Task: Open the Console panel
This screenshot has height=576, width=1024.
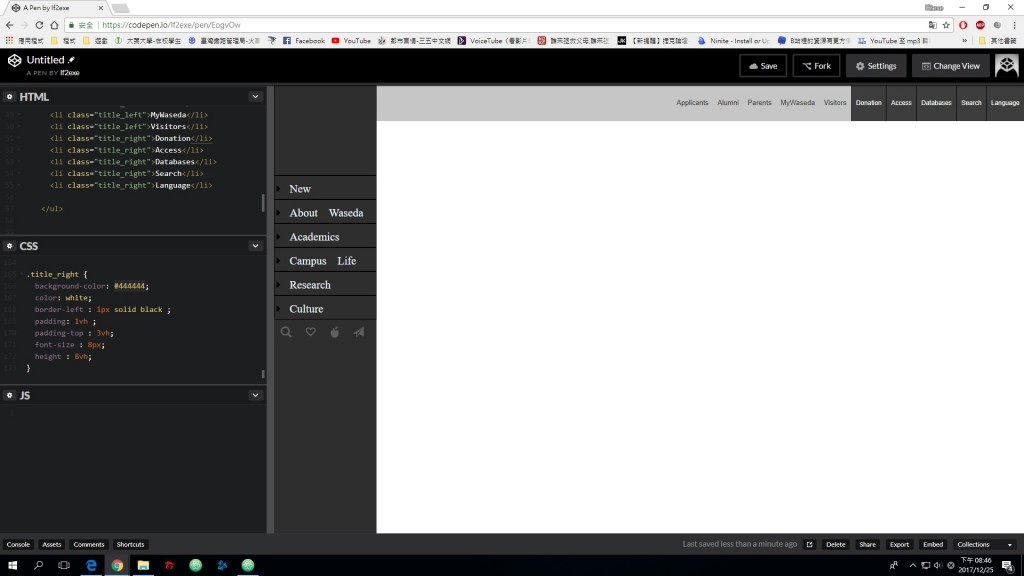Action: 18,544
